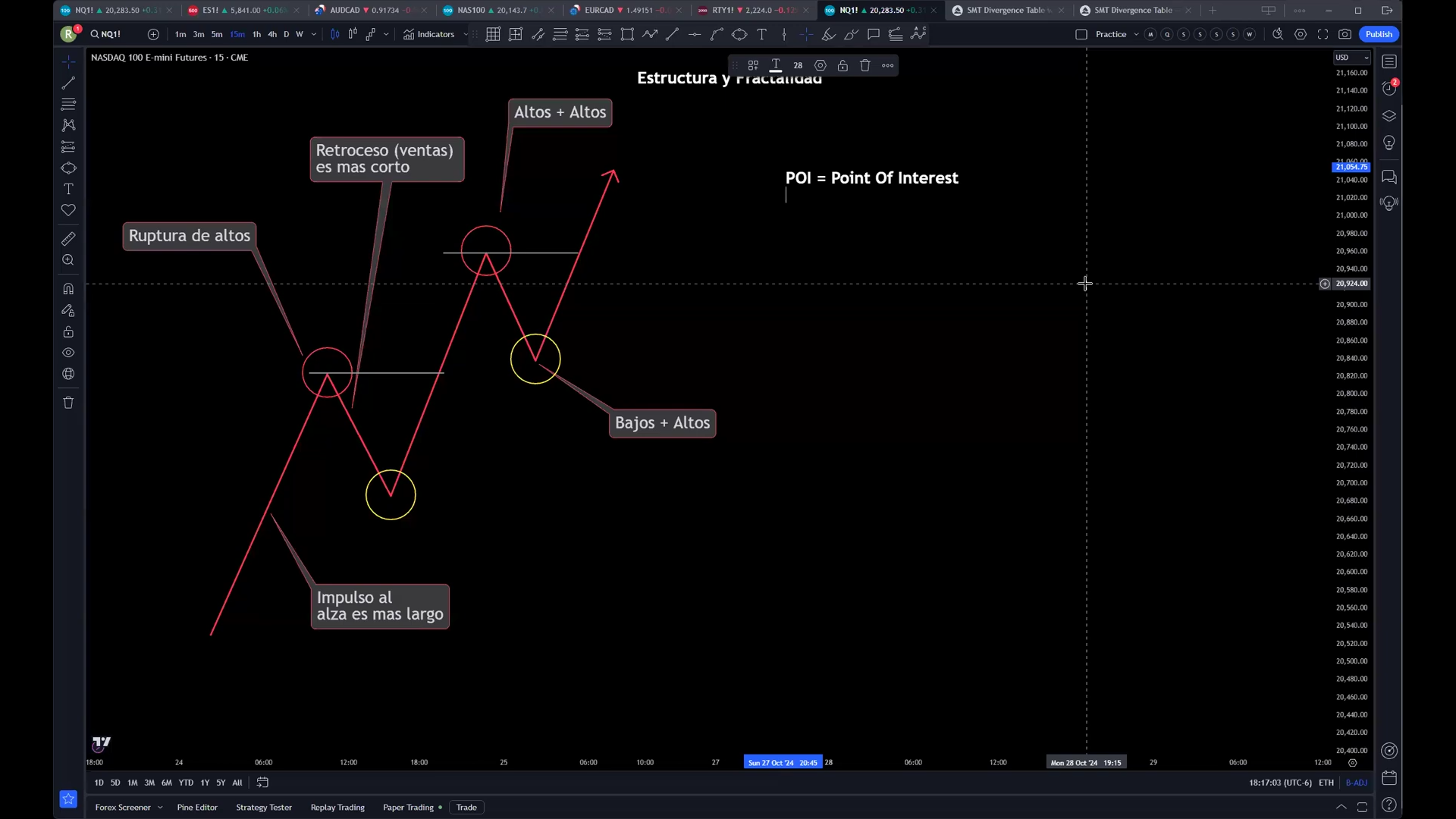
Task: Select the Measure ruler tool
Action: tap(68, 239)
